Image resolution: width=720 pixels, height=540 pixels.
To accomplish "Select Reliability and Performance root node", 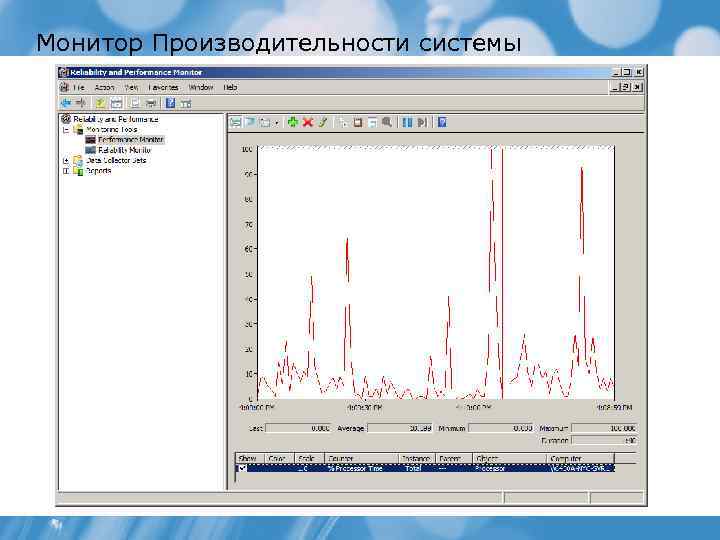I will coord(116,119).
